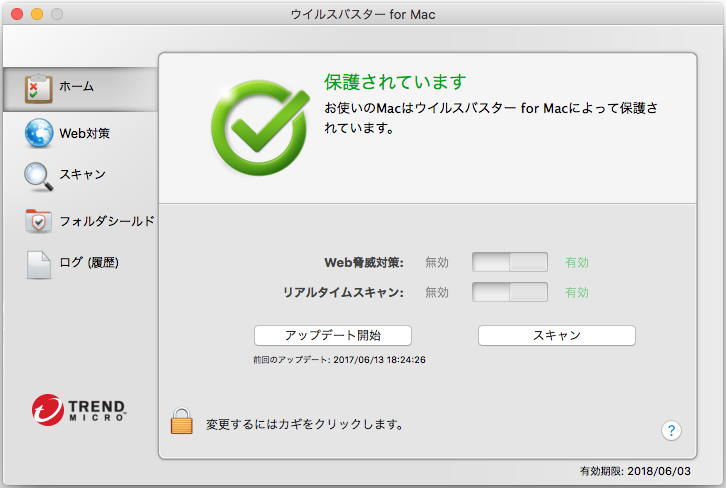Screen dimensions: 726x488
Task: Start update with アップデート開始 button
Action: [x=333, y=335]
